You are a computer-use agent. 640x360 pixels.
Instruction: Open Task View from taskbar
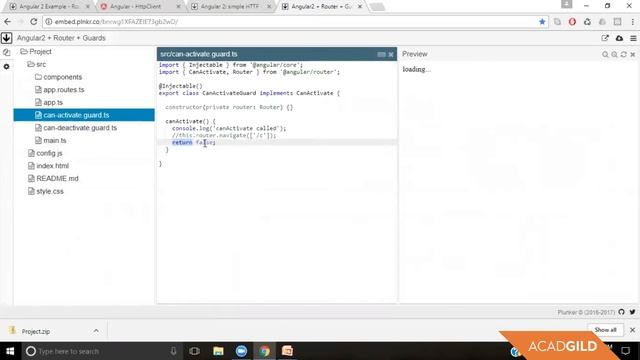pyautogui.click(x=195, y=351)
